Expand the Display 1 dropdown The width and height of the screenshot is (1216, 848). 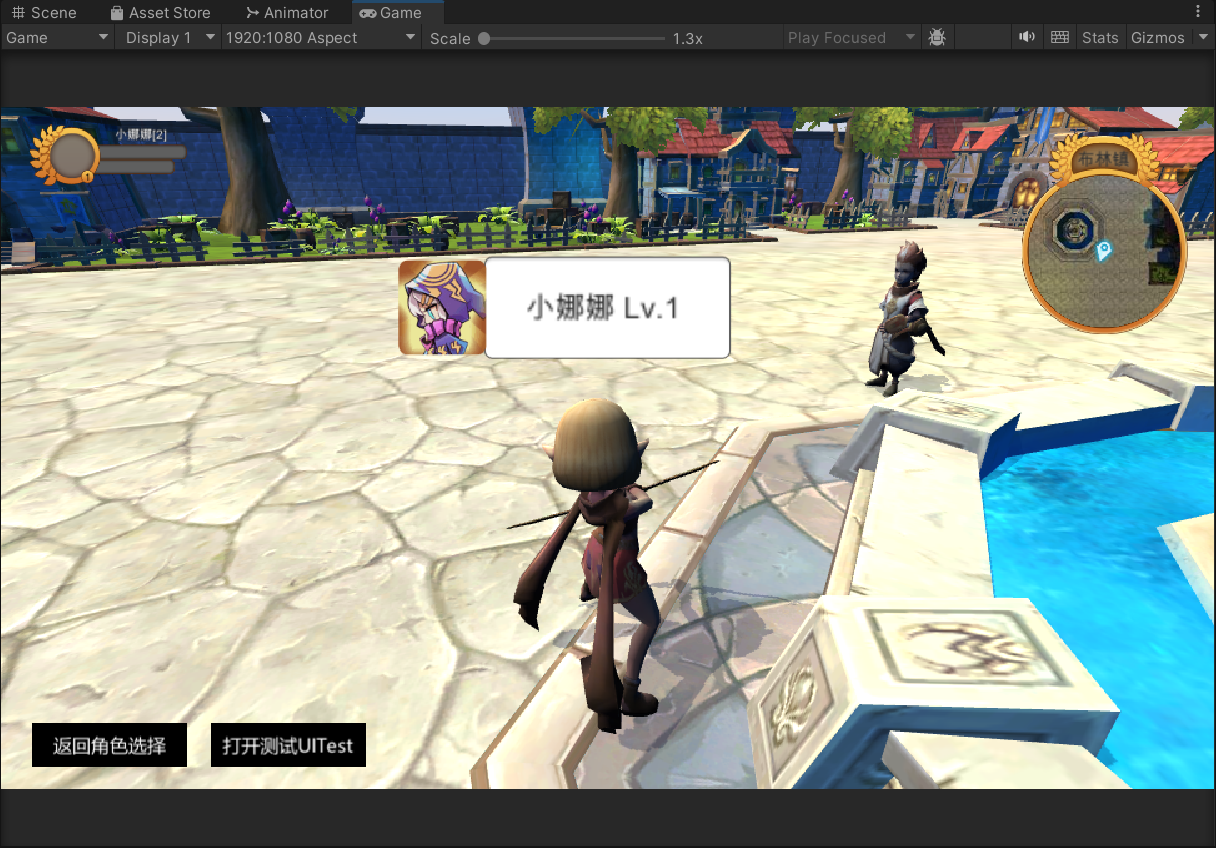coord(167,38)
